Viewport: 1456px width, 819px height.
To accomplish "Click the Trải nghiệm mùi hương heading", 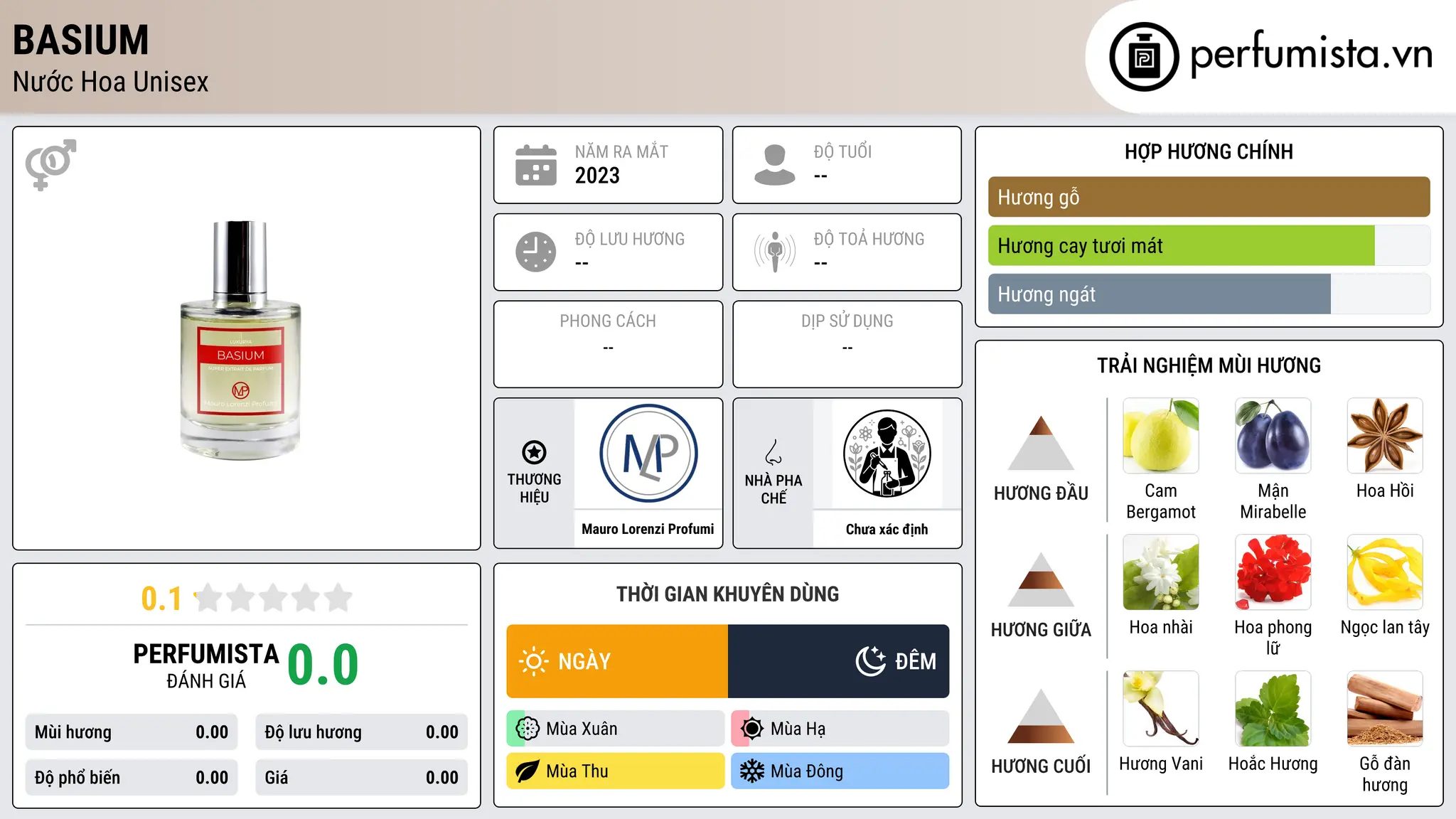I will point(1209,365).
